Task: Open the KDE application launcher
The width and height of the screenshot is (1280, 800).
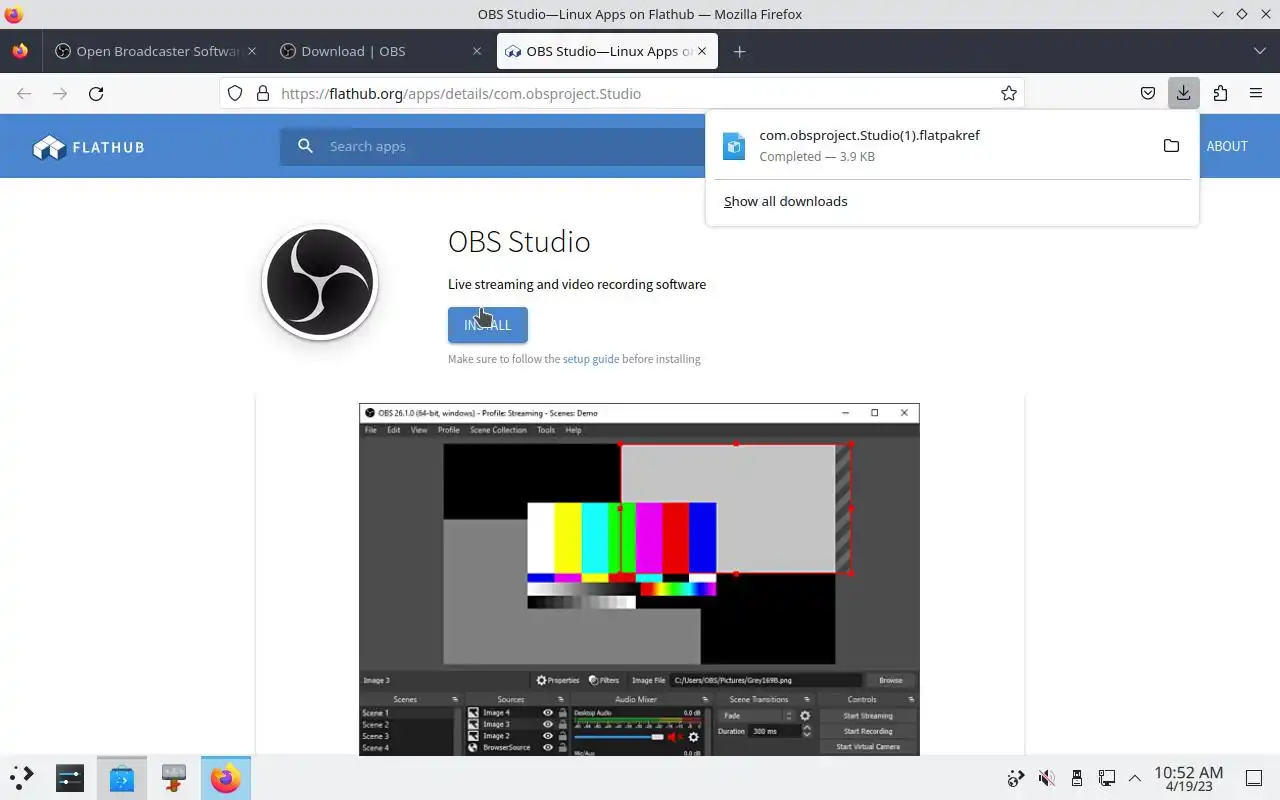Action: click(x=22, y=777)
